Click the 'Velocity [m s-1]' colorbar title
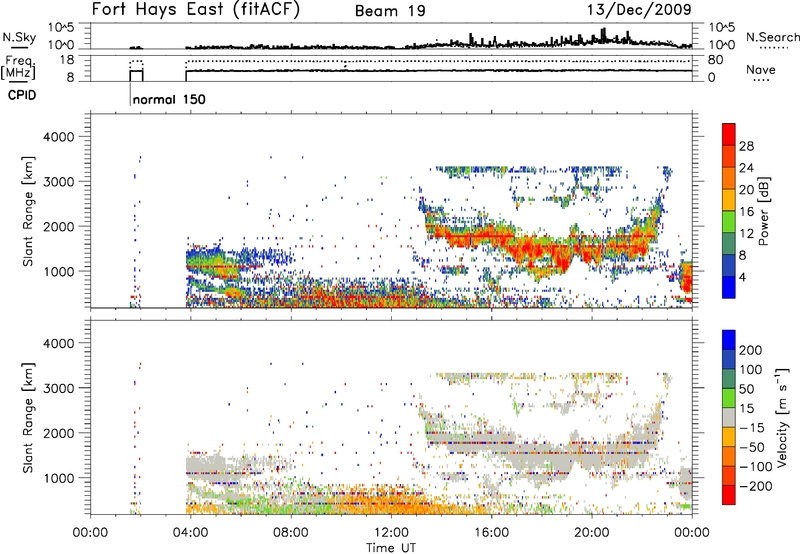This screenshot has height=554, width=800. click(x=783, y=417)
